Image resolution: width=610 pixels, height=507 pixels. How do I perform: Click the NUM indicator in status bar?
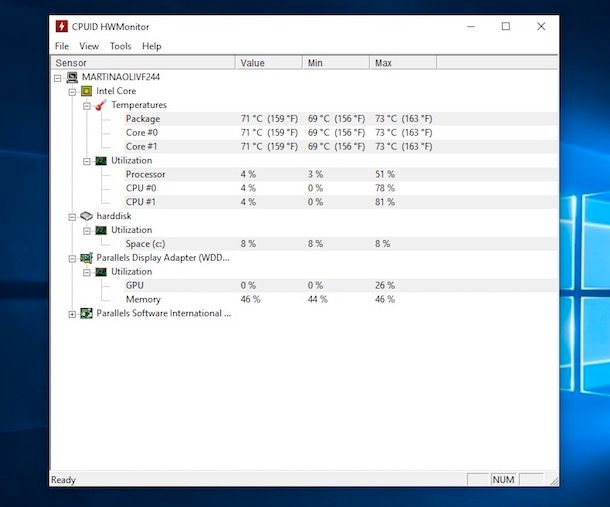pos(503,480)
